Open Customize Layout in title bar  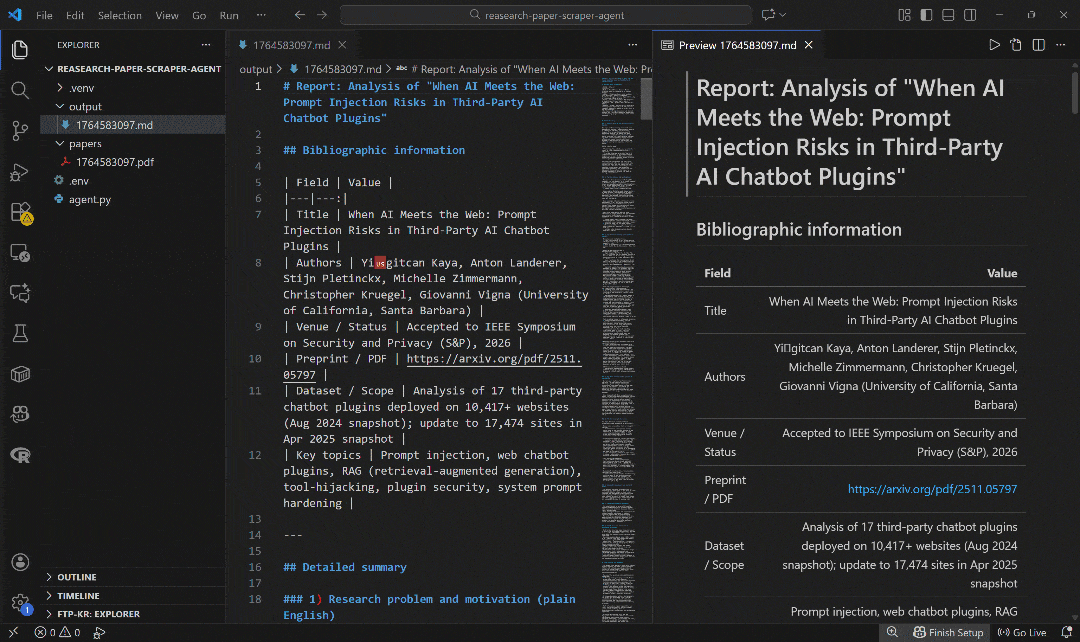click(x=904, y=14)
